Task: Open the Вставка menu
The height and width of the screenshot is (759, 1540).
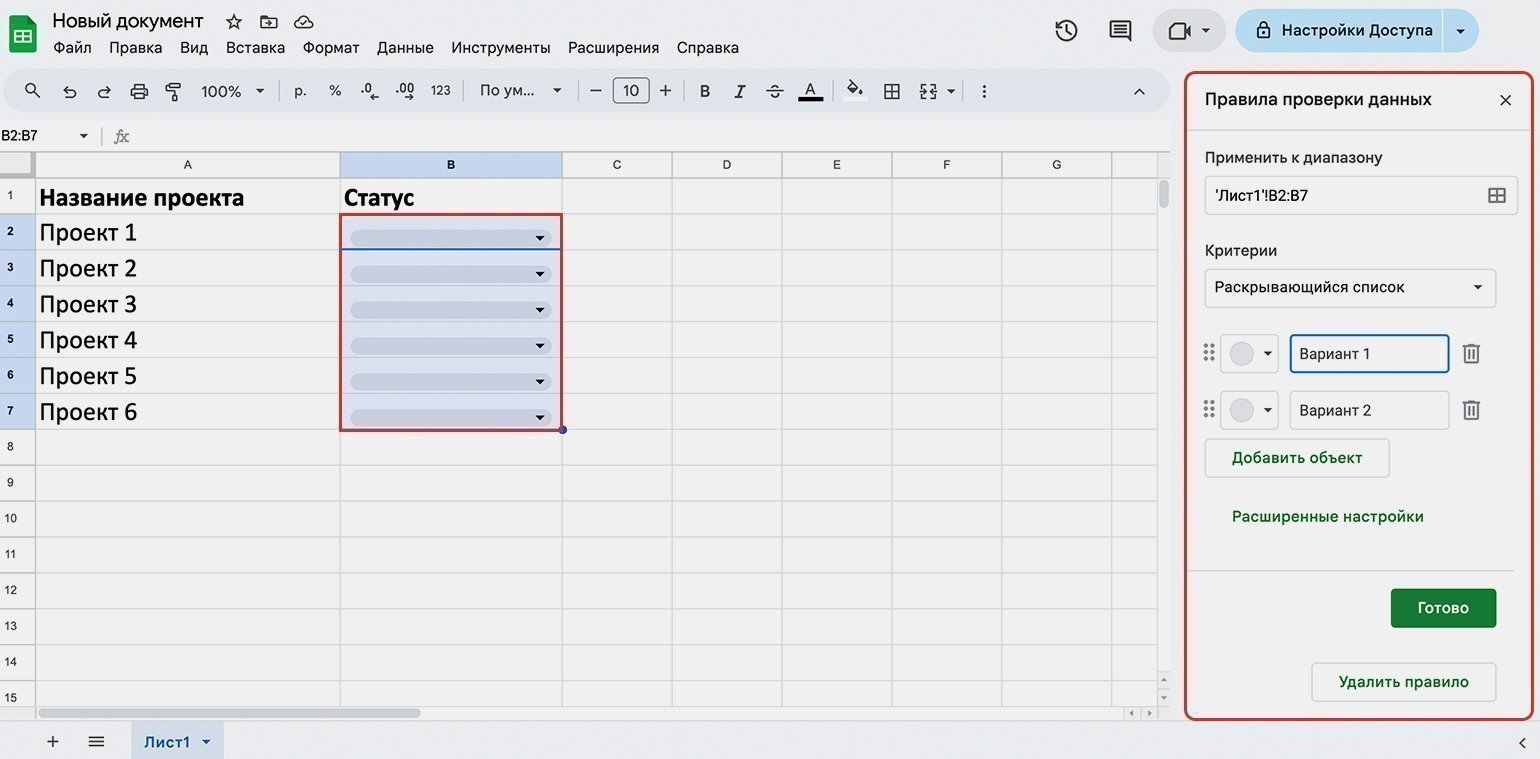Action: [255, 47]
